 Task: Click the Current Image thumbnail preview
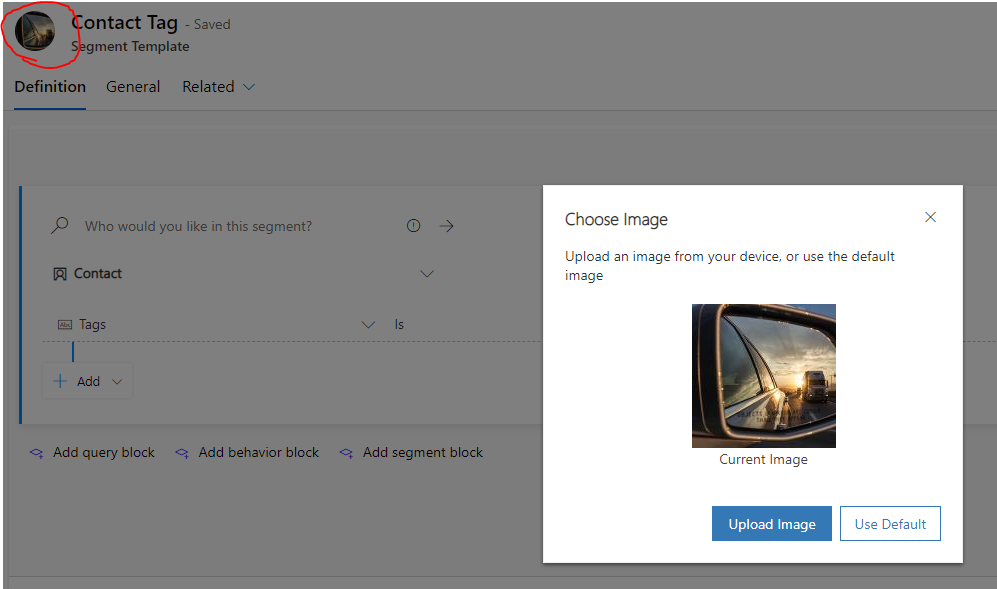pos(763,376)
